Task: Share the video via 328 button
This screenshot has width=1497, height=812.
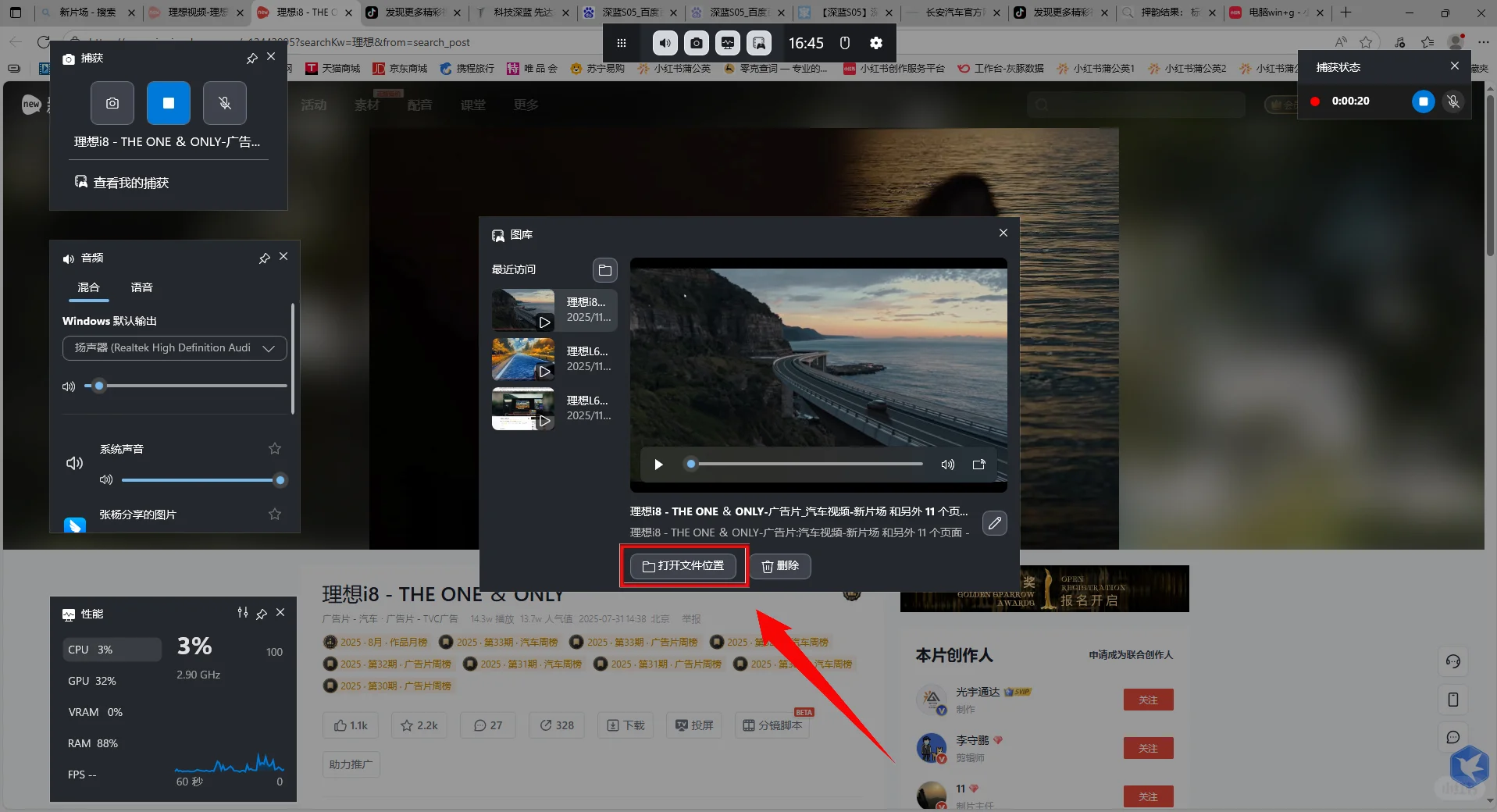Action: point(557,725)
